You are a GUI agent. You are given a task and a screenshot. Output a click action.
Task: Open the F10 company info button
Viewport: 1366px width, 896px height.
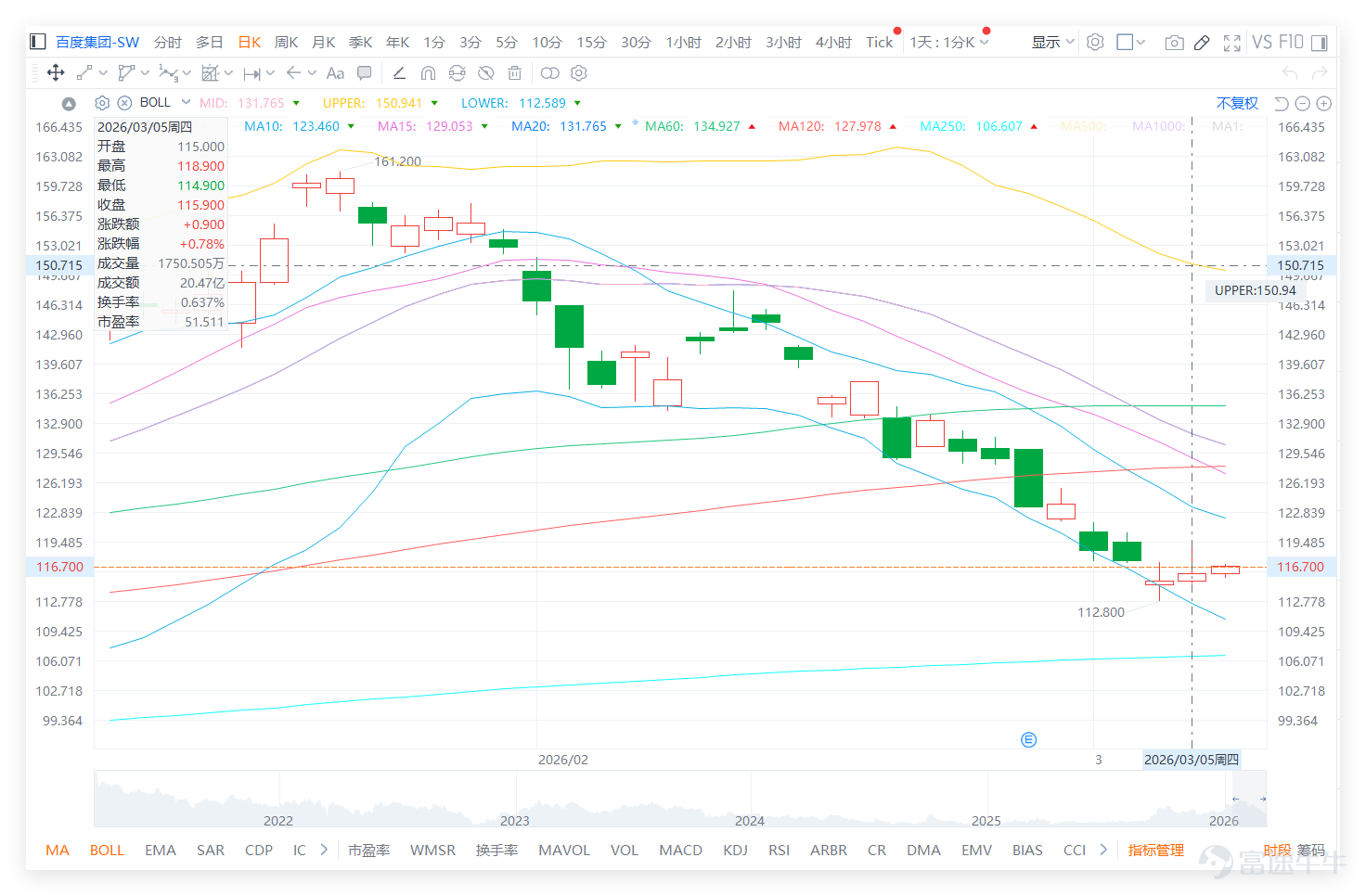(x=1291, y=42)
